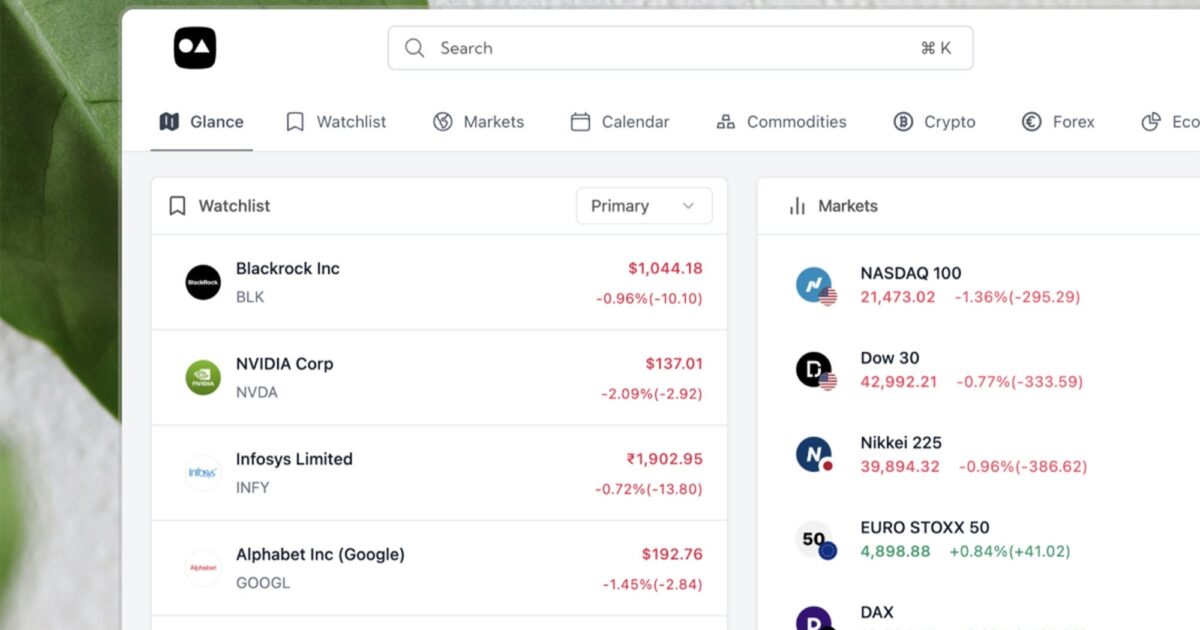Click the Blackrock company logo
The image size is (1200, 630).
pyautogui.click(x=203, y=282)
